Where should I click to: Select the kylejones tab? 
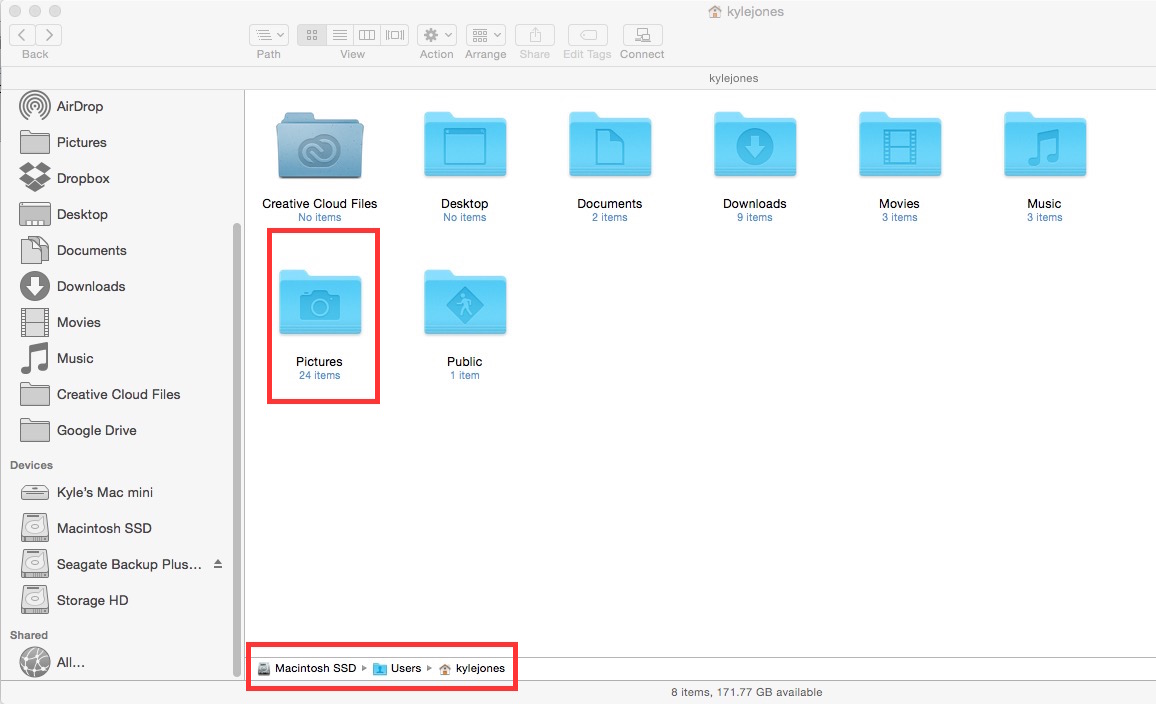734,78
